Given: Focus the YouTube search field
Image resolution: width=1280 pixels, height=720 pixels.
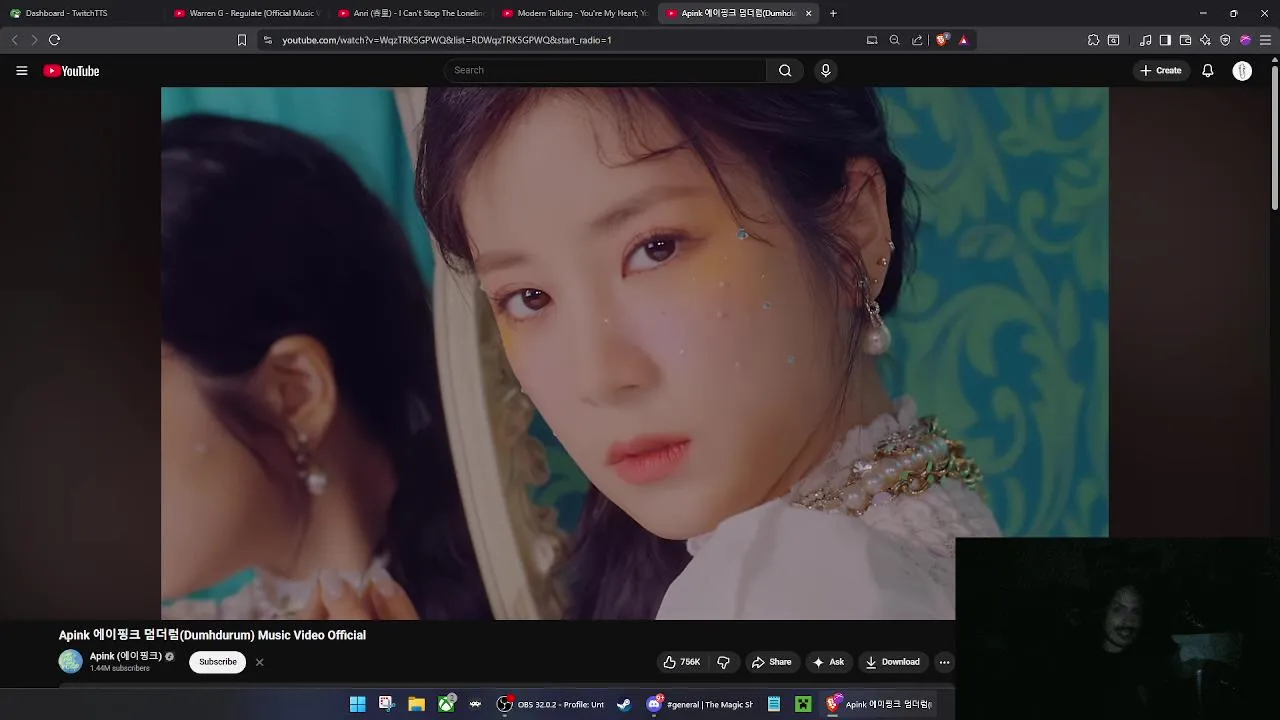Looking at the screenshot, I should click(605, 70).
